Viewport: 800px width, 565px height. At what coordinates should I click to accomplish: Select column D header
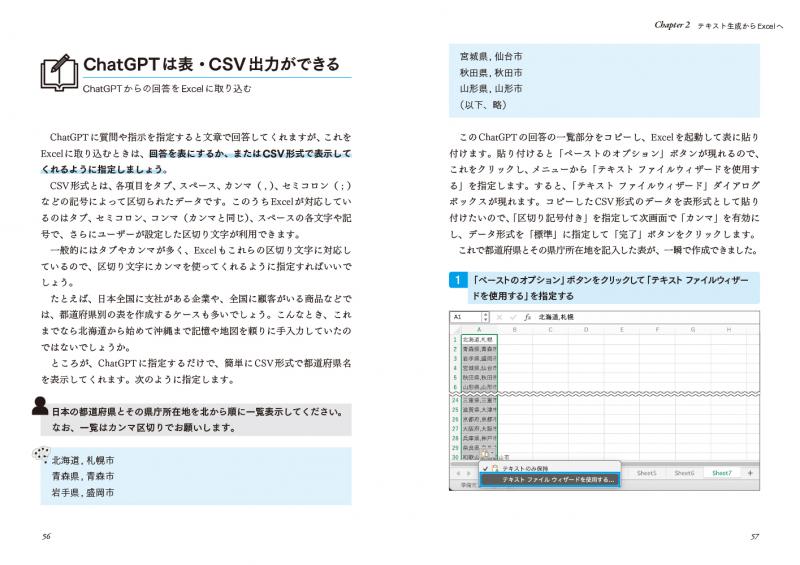pos(586,330)
